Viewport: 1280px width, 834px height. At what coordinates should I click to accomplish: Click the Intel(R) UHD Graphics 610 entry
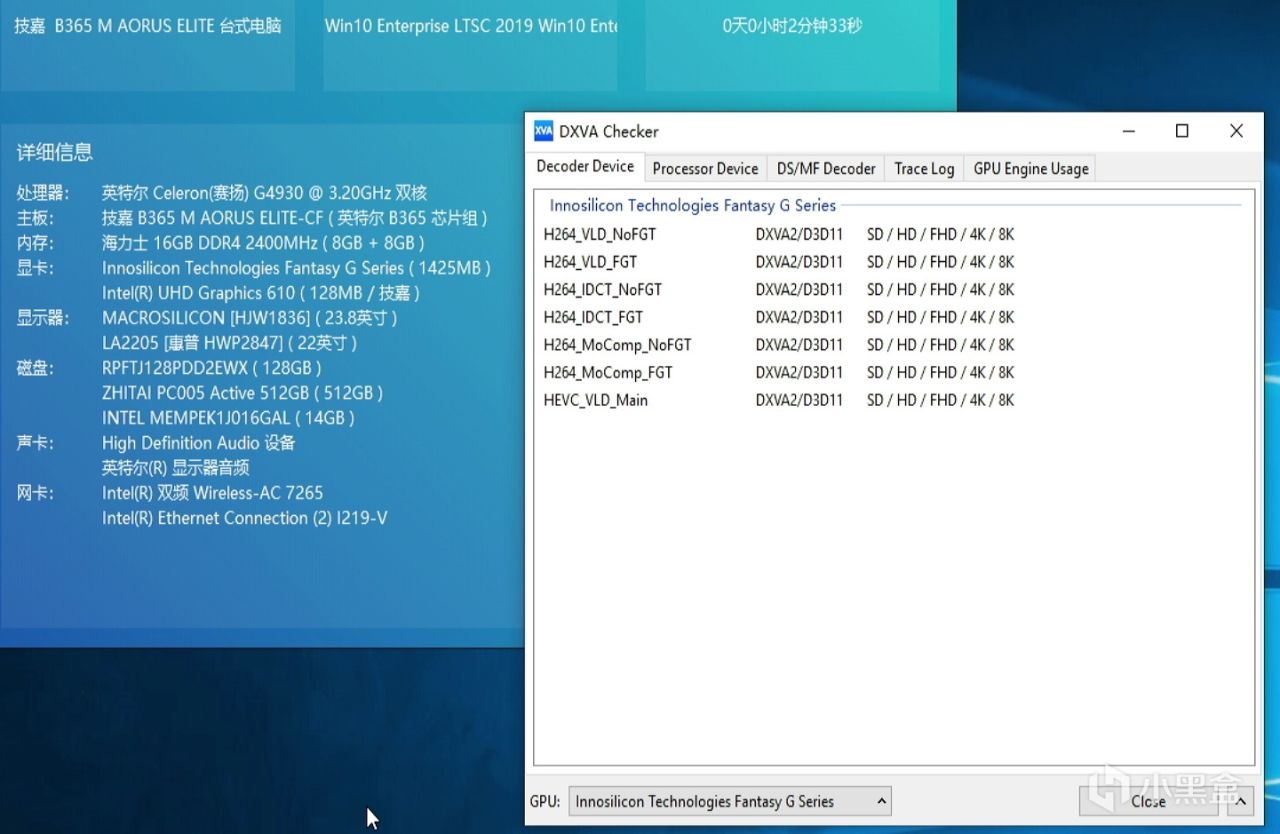[x=260, y=293]
